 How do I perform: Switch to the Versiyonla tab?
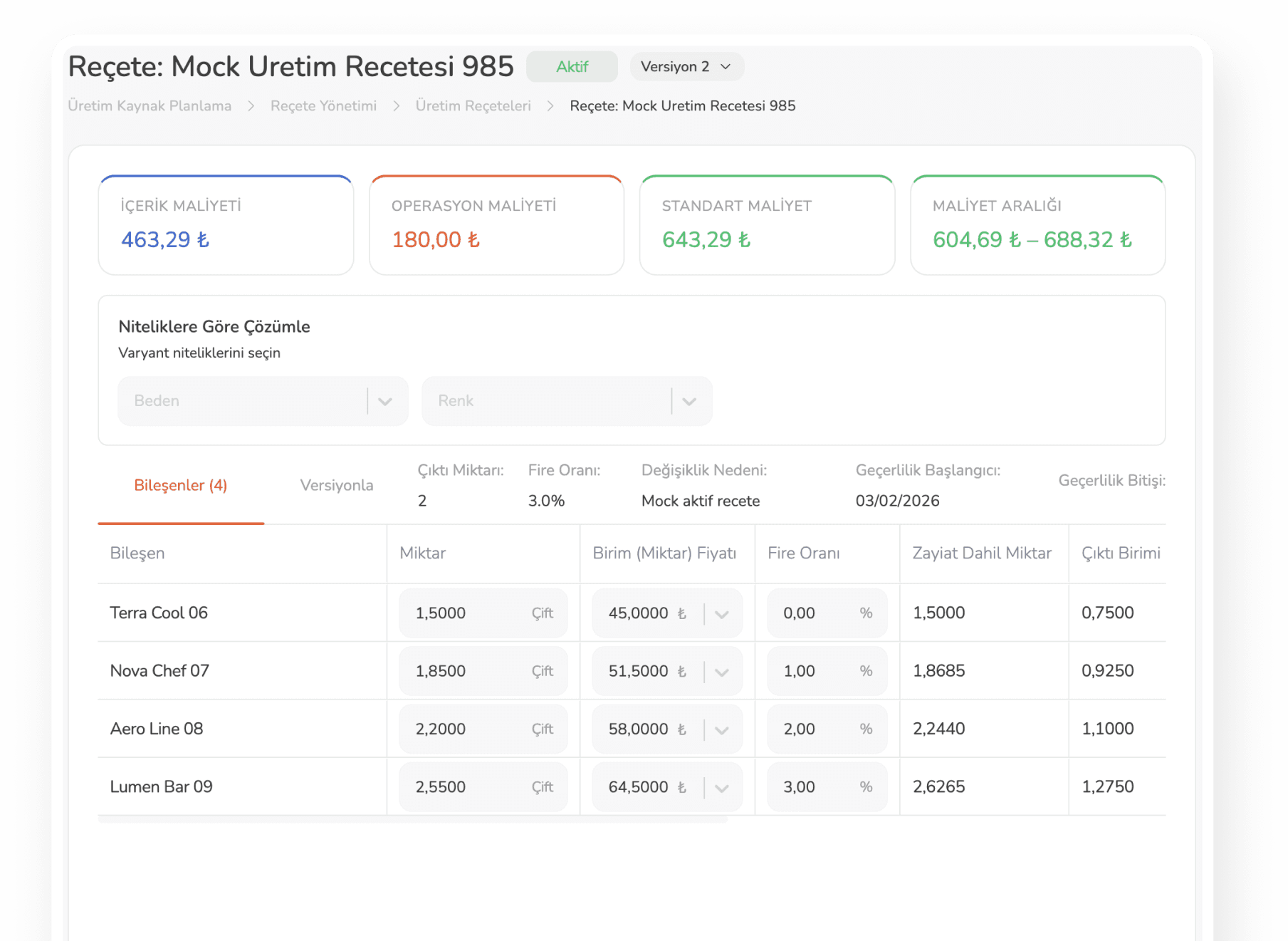[337, 485]
